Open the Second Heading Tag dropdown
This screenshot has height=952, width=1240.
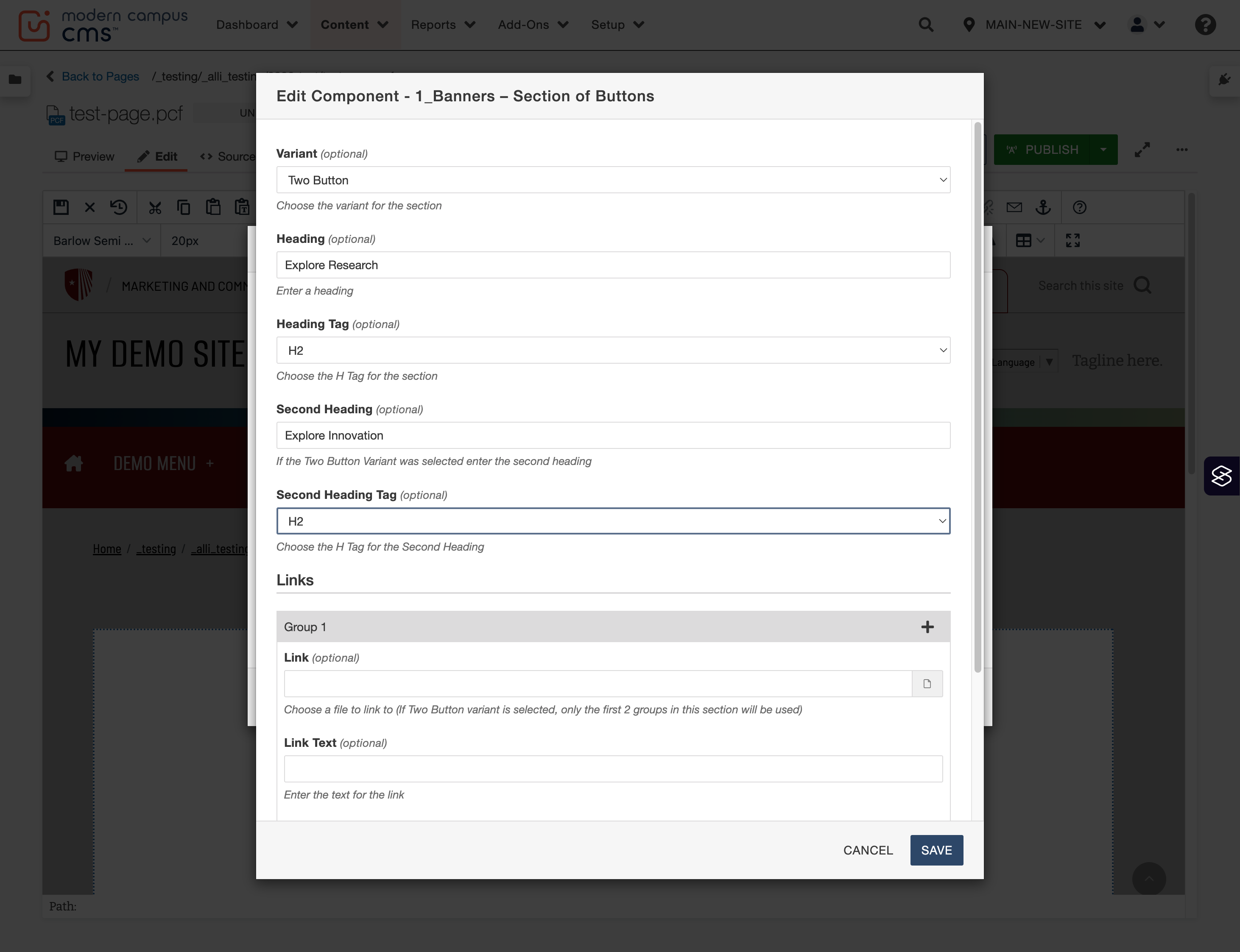click(x=613, y=521)
